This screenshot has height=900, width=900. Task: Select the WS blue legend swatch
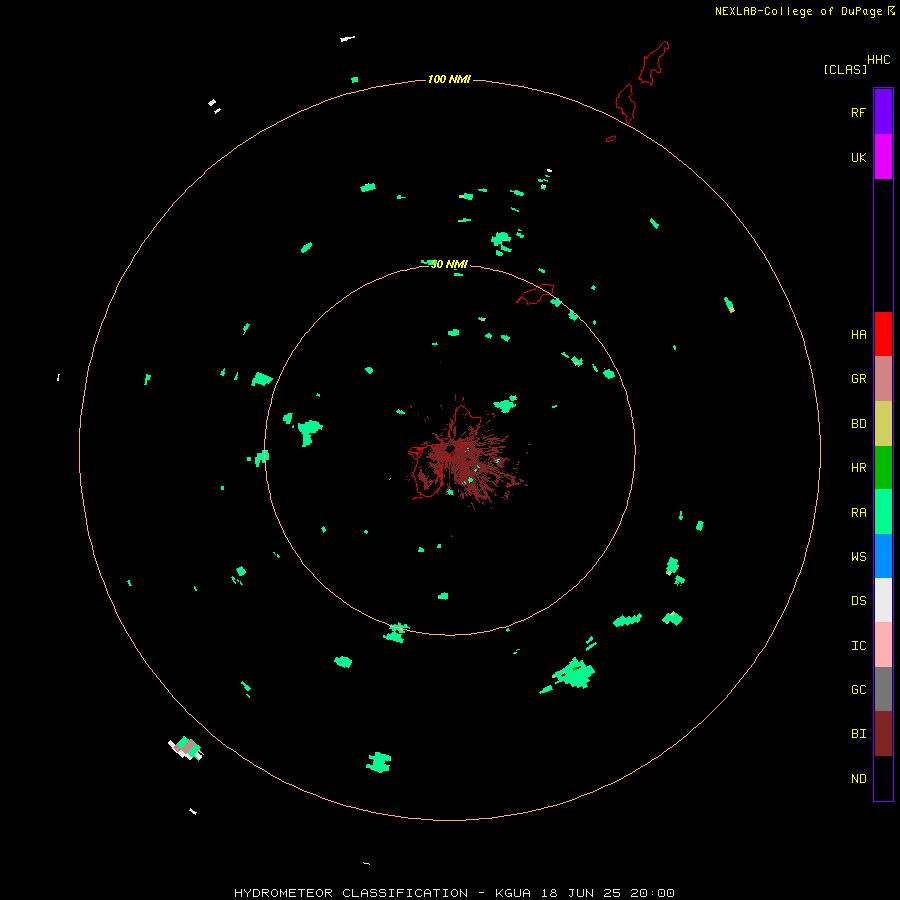coord(883,556)
